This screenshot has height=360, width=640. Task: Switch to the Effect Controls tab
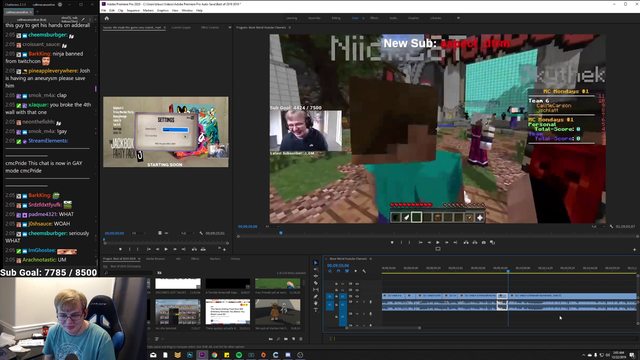click(x=210, y=27)
